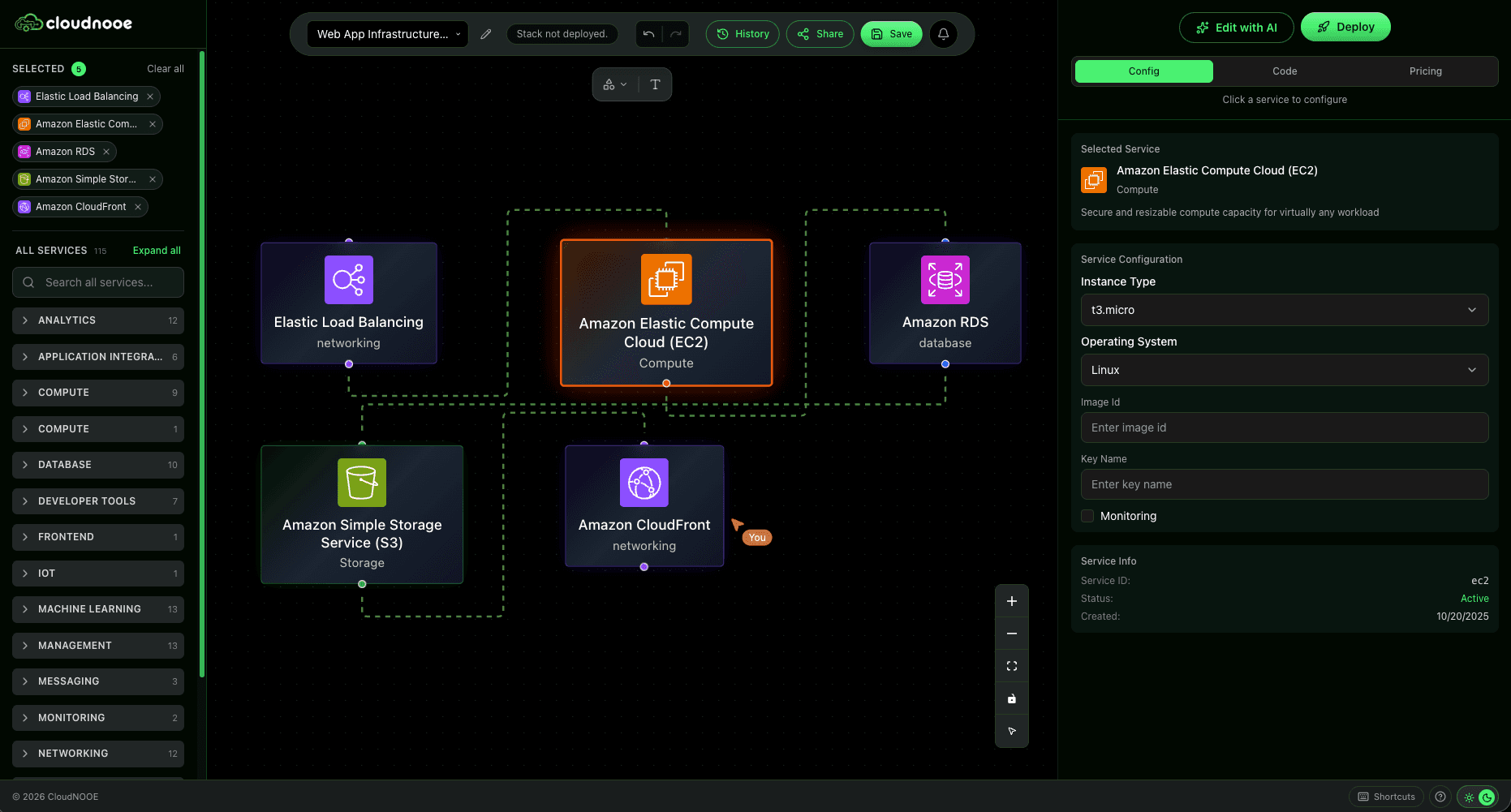Toggle light and dark theme switch
The width and height of the screenshot is (1511, 812).
click(x=1478, y=797)
